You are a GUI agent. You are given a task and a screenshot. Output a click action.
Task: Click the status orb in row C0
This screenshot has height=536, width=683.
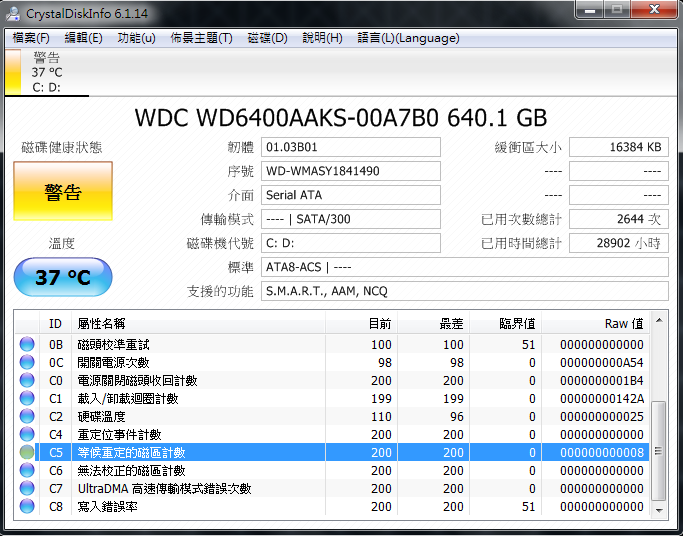(x=27, y=380)
